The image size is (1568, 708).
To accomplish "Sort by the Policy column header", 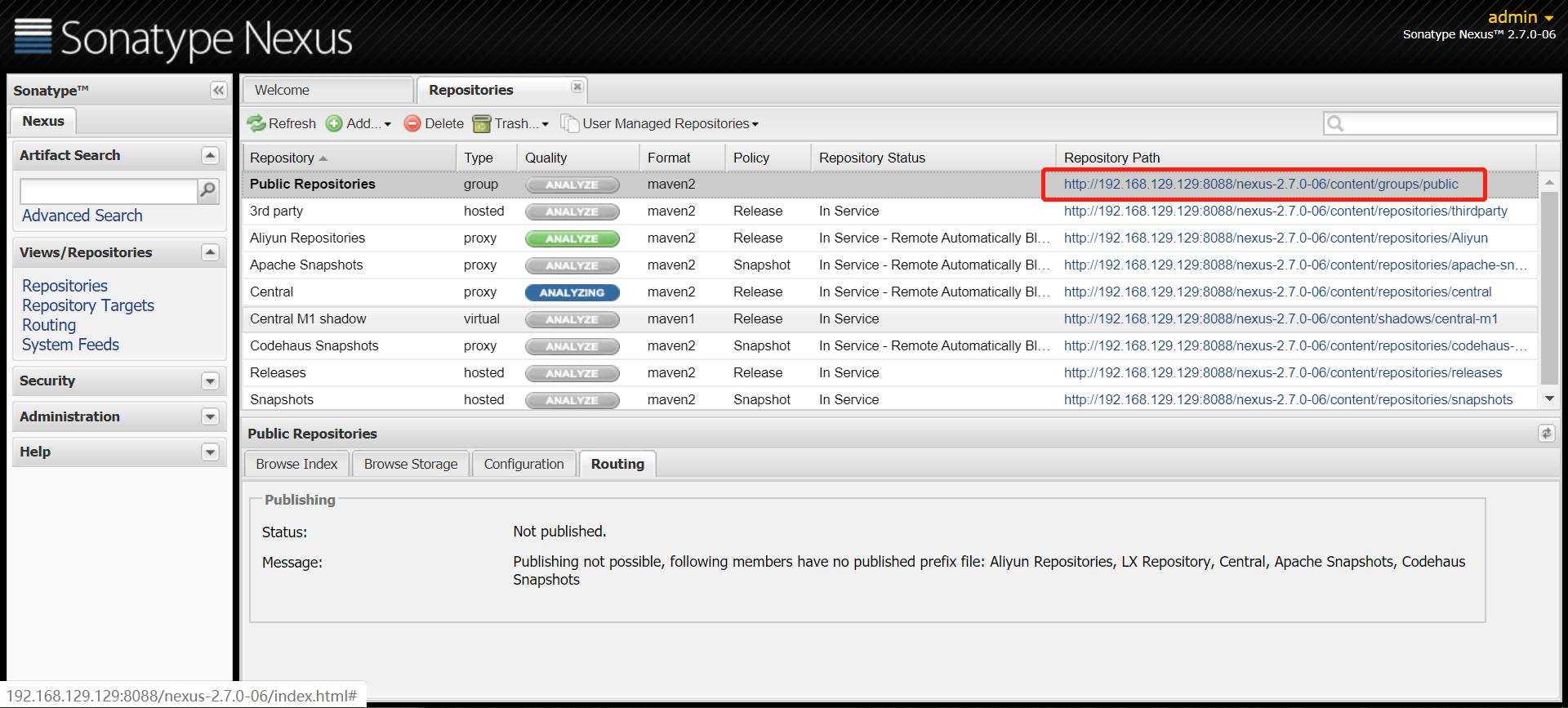I will click(768, 158).
